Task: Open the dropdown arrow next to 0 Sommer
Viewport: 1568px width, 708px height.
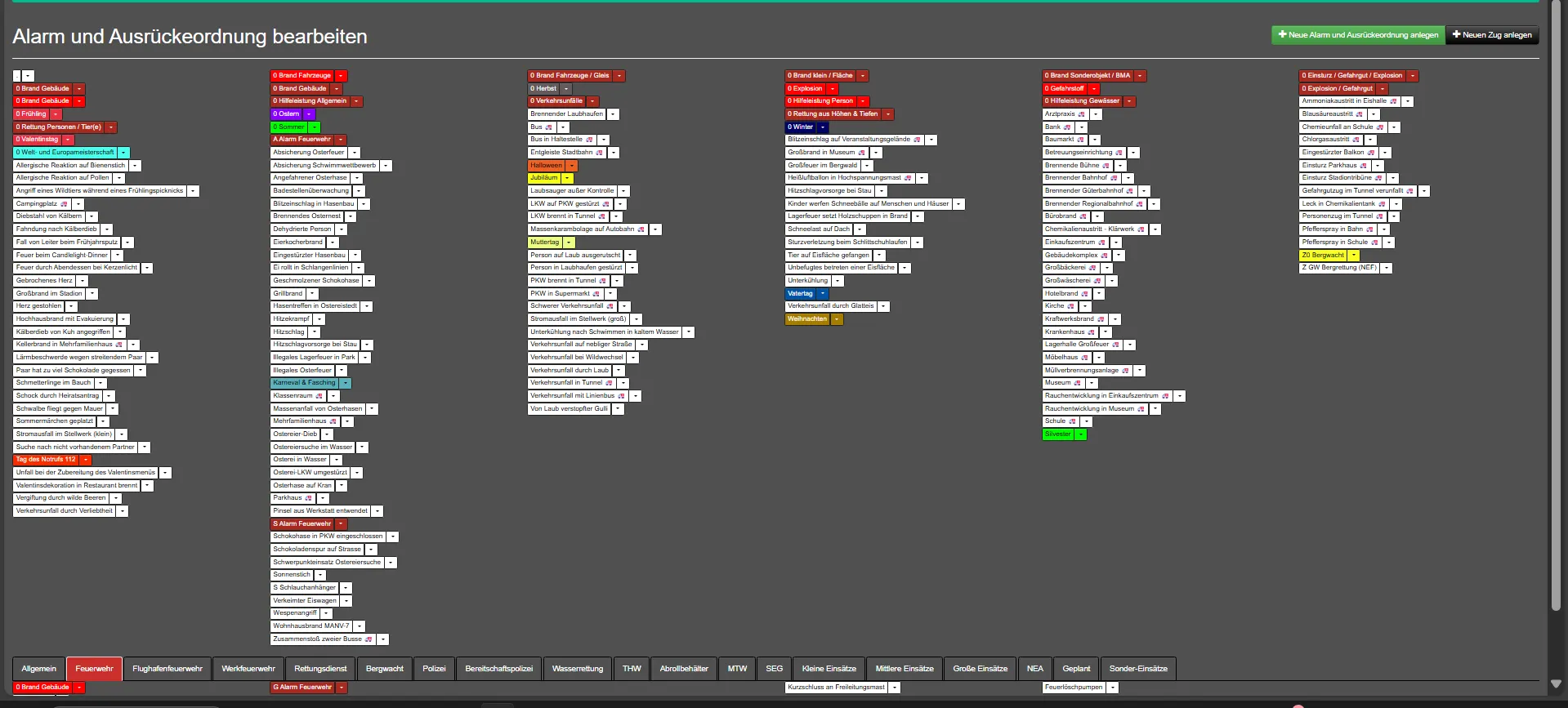Action: click(315, 127)
